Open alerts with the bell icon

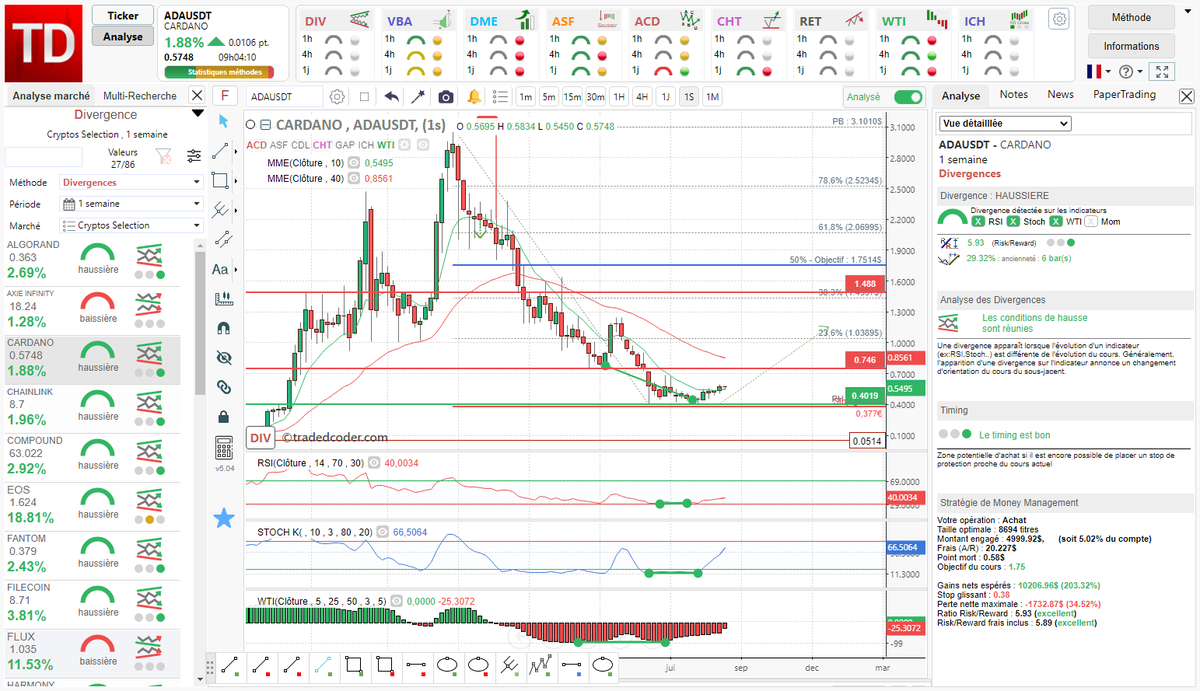tap(473, 97)
